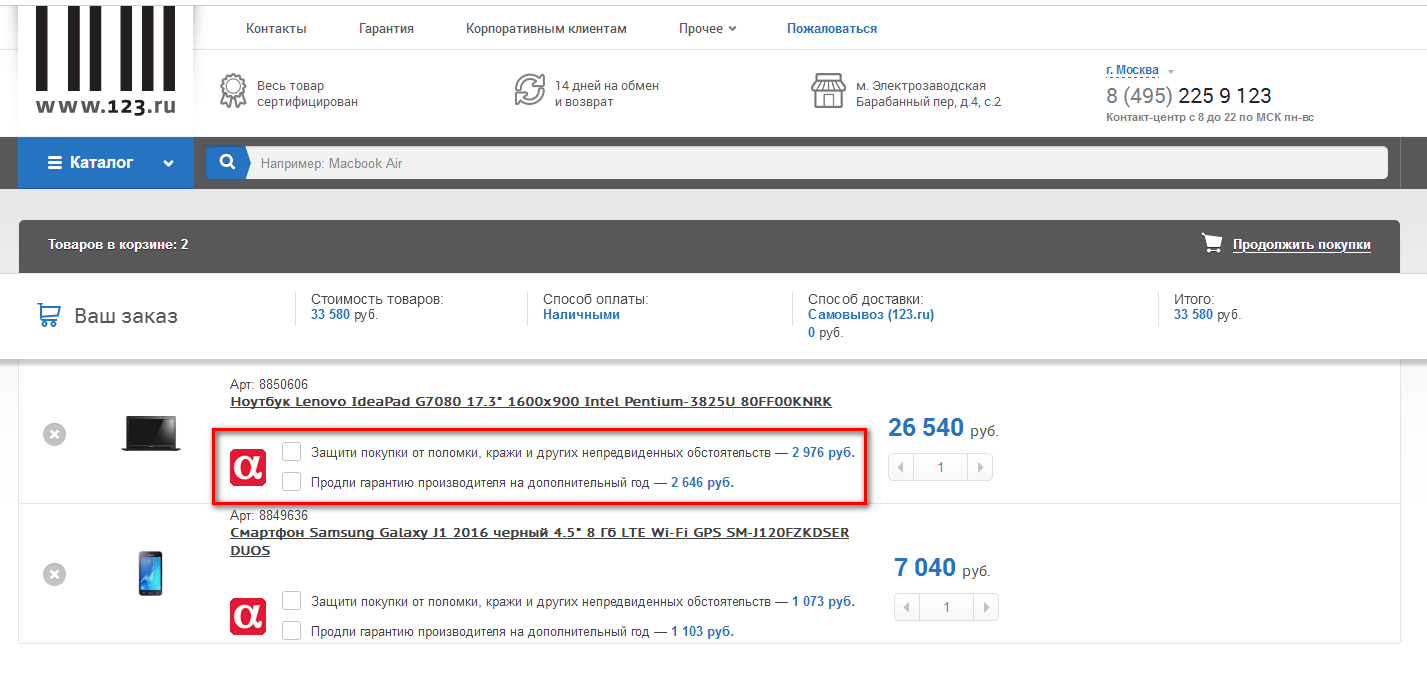The image size is (1427, 690).
Task: Open Samsung Galaxy J1 thumbnail image
Action: pos(150,573)
